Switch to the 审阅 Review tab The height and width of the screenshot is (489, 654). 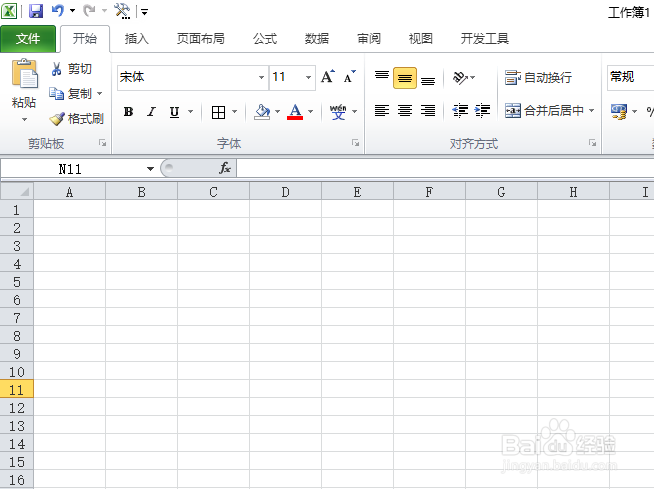pyautogui.click(x=369, y=39)
